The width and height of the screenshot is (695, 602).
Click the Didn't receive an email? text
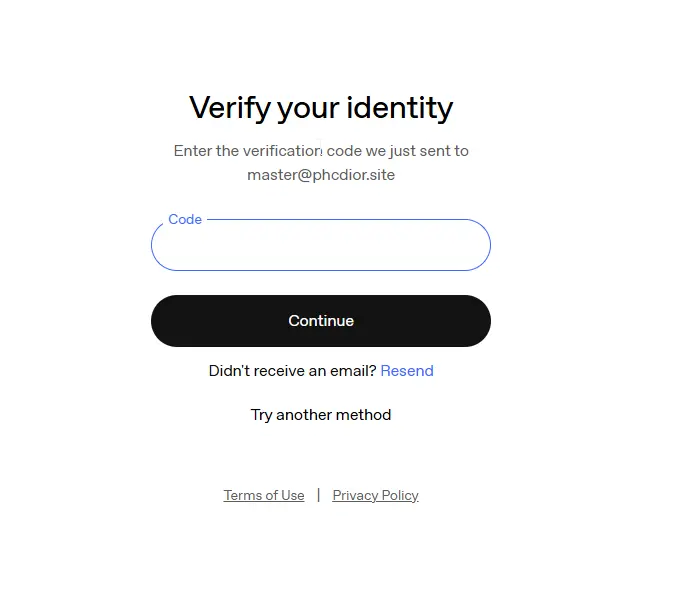click(x=293, y=371)
